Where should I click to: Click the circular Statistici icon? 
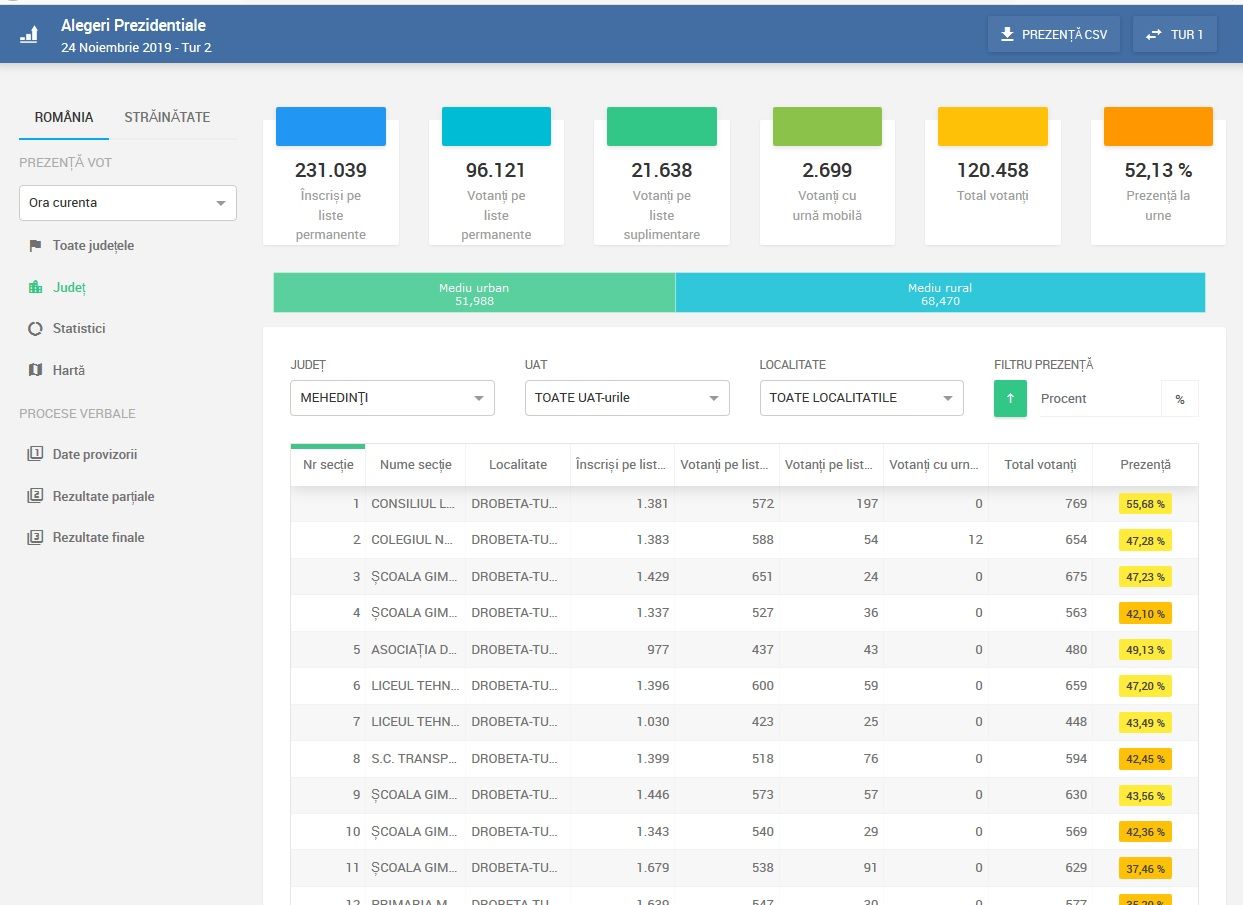point(35,328)
